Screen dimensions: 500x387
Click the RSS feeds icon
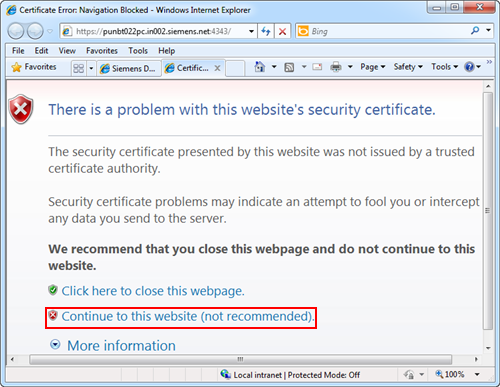point(289,67)
